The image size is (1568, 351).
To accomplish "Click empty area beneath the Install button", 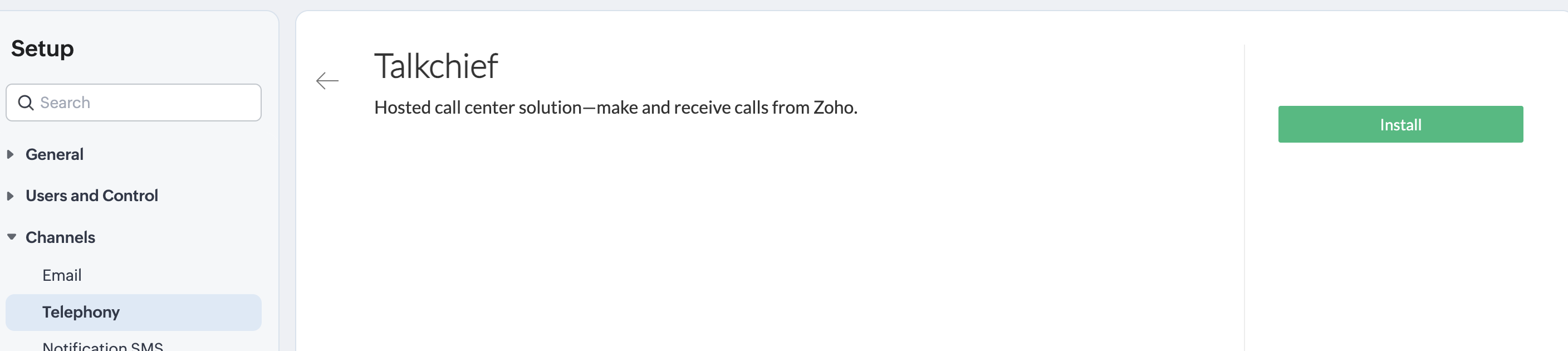I will coord(1400,244).
